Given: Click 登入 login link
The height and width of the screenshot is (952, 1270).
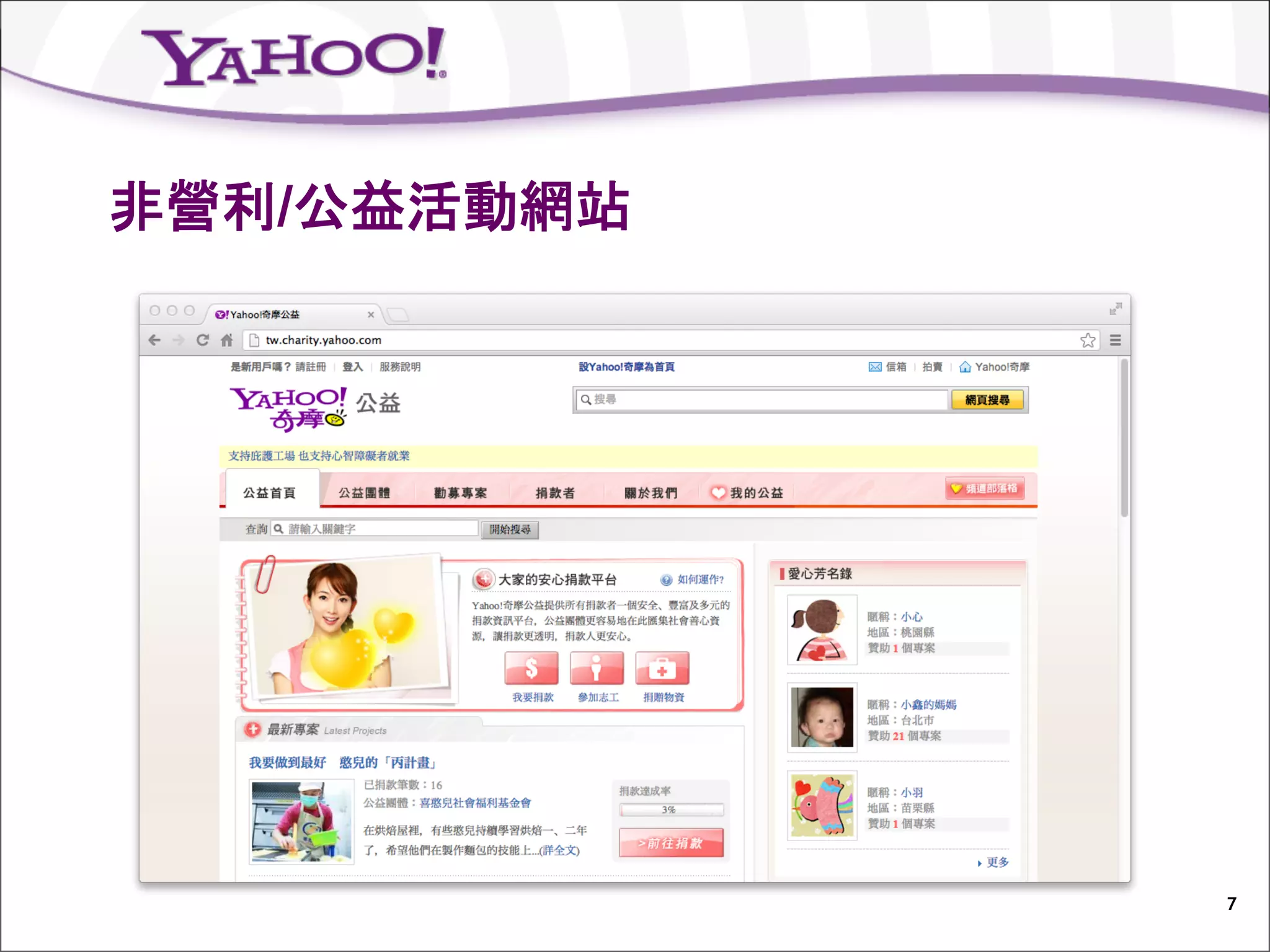Looking at the screenshot, I should pos(353,367).
